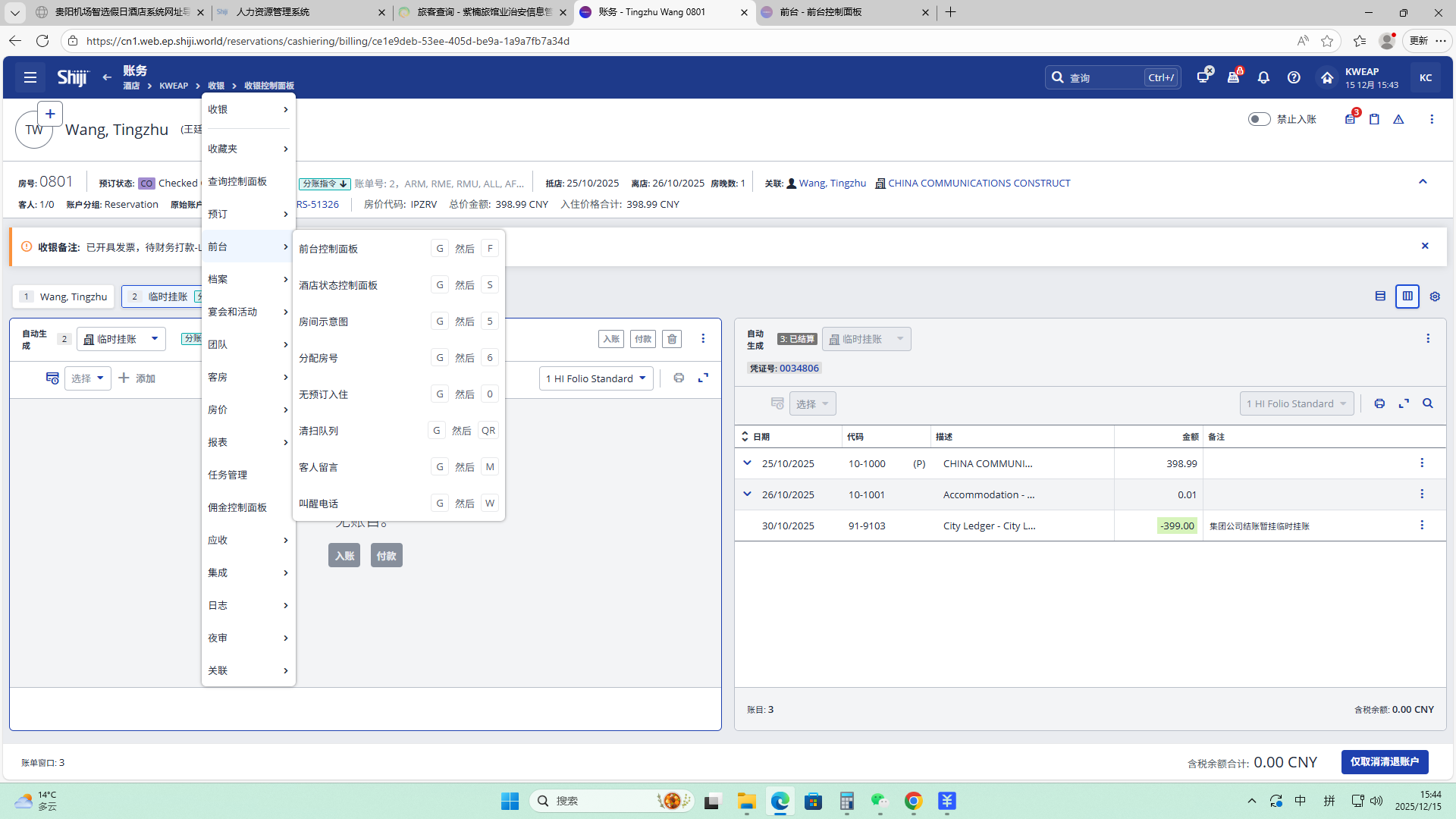Open the Wang, Tingzhu linked profile link
Viewport: 1456px width, 819px height.
832,183
